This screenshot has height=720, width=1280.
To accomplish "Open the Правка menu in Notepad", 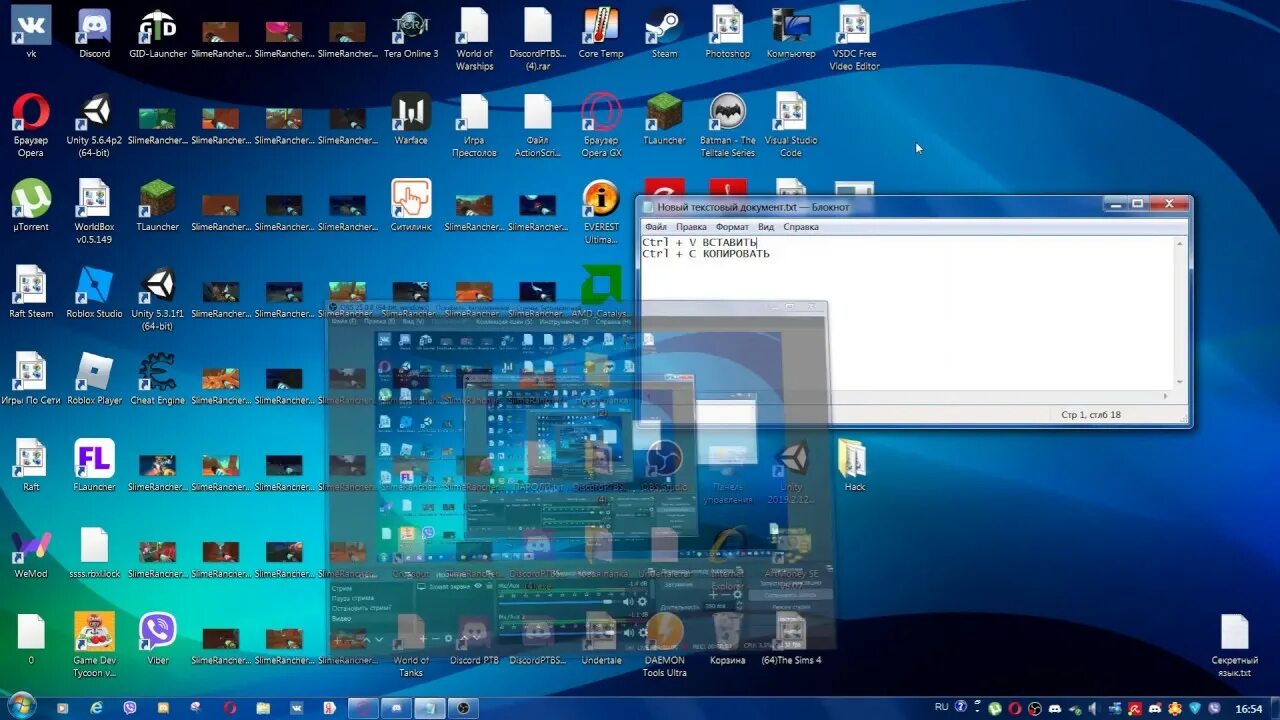I will click(x=691, y=227).
